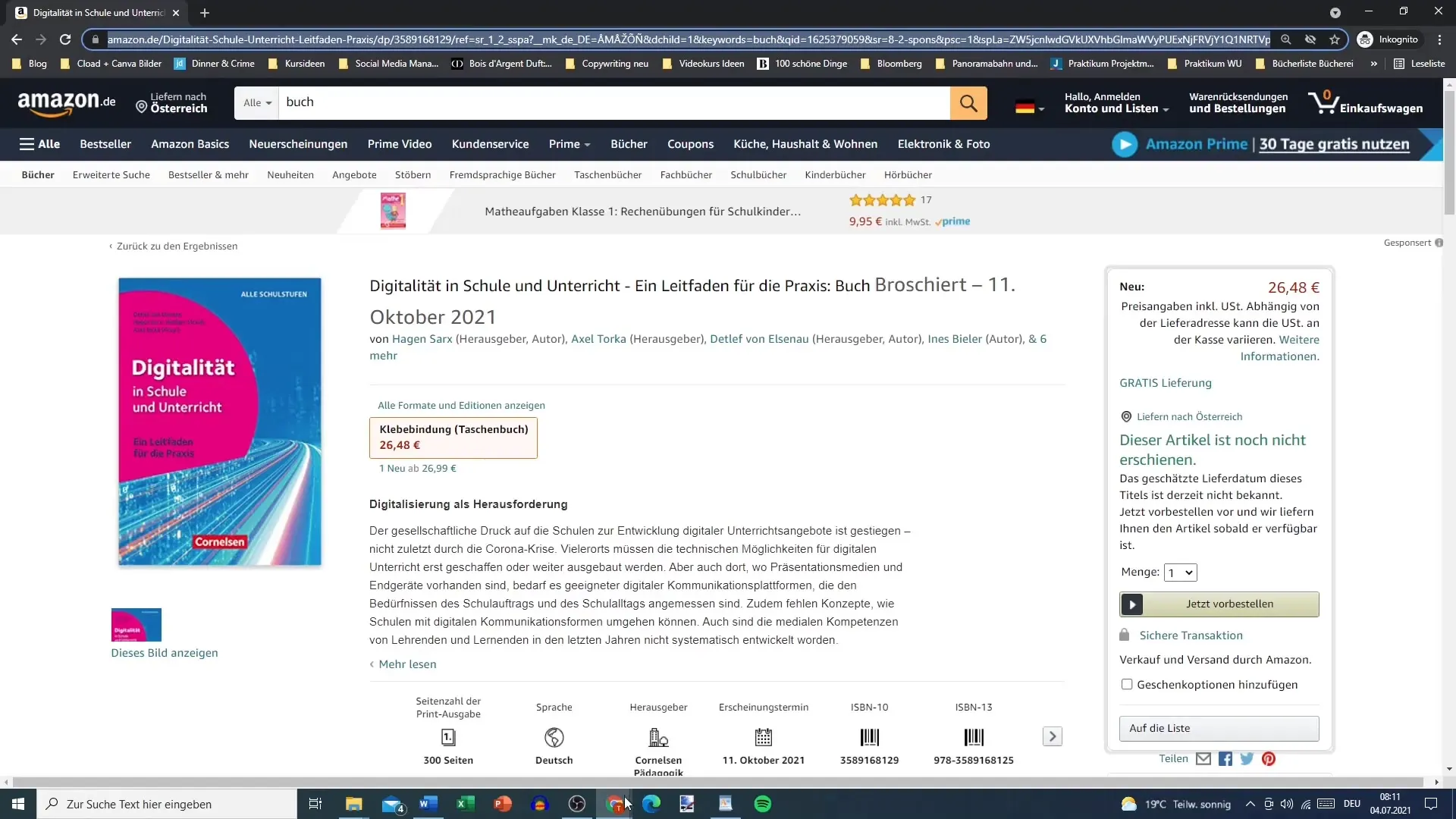Bookmark this page with star icon
Screen dimensions: 1456x819
tap(1335, 39)
